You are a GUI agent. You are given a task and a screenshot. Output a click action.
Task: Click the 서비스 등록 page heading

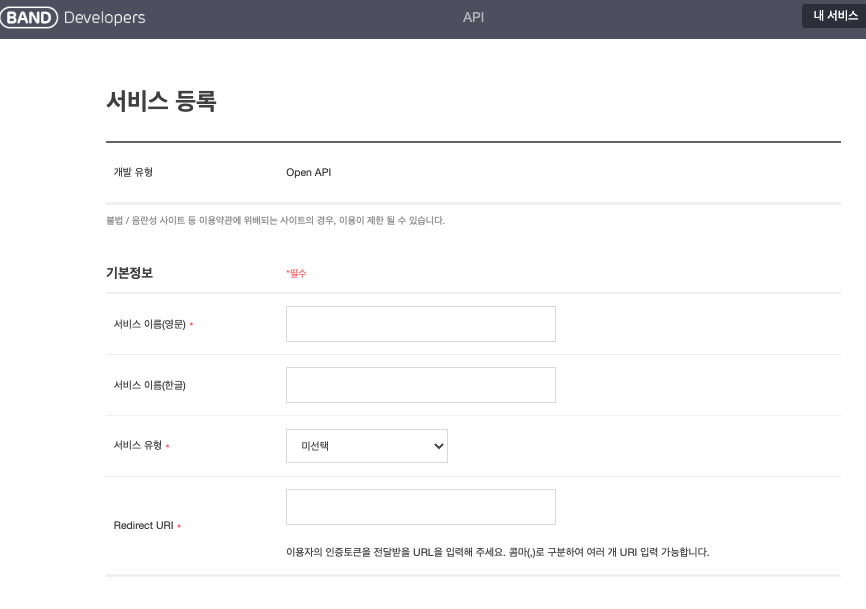click(x=161, y=101)
